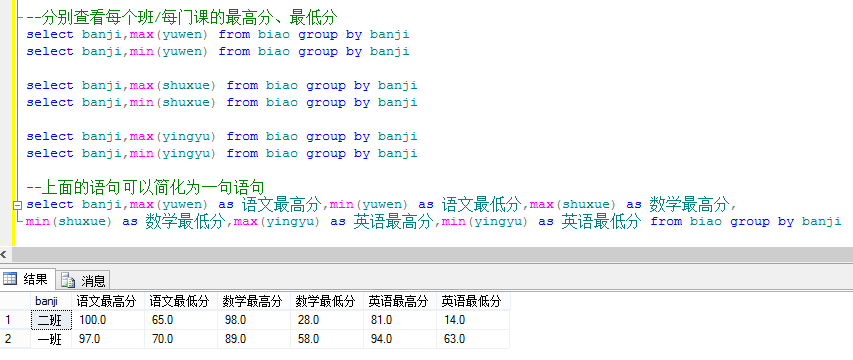The image size is (853, 360).
Task: Place cursor in the max(shuxue) query line
Action: [221, 85]
